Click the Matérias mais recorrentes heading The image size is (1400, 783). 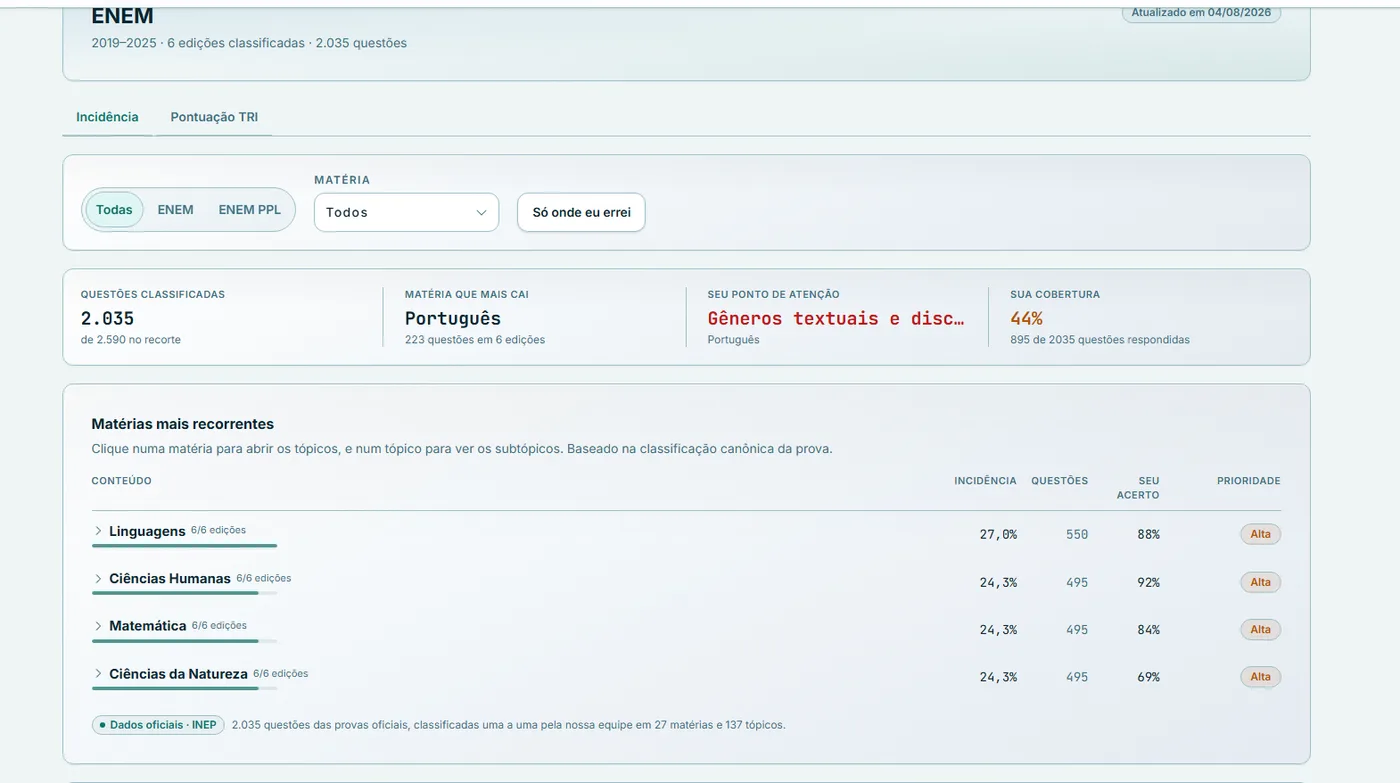(x=182, y=424)
